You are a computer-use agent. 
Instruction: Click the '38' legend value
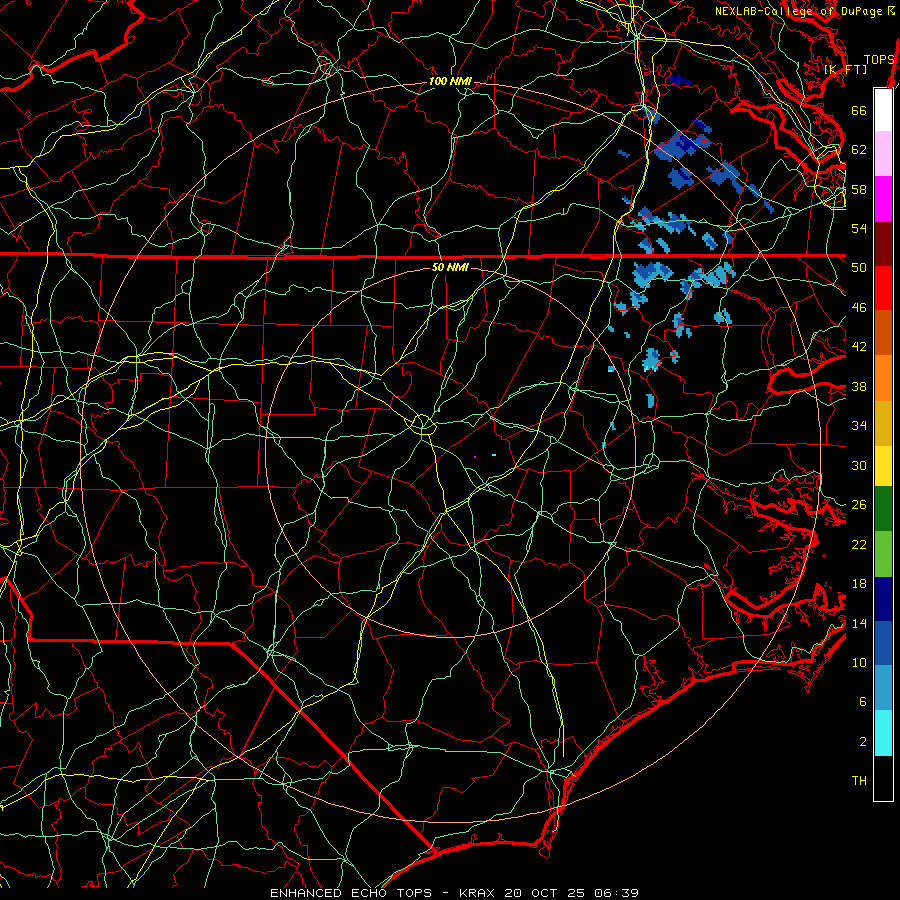point(859,386)
